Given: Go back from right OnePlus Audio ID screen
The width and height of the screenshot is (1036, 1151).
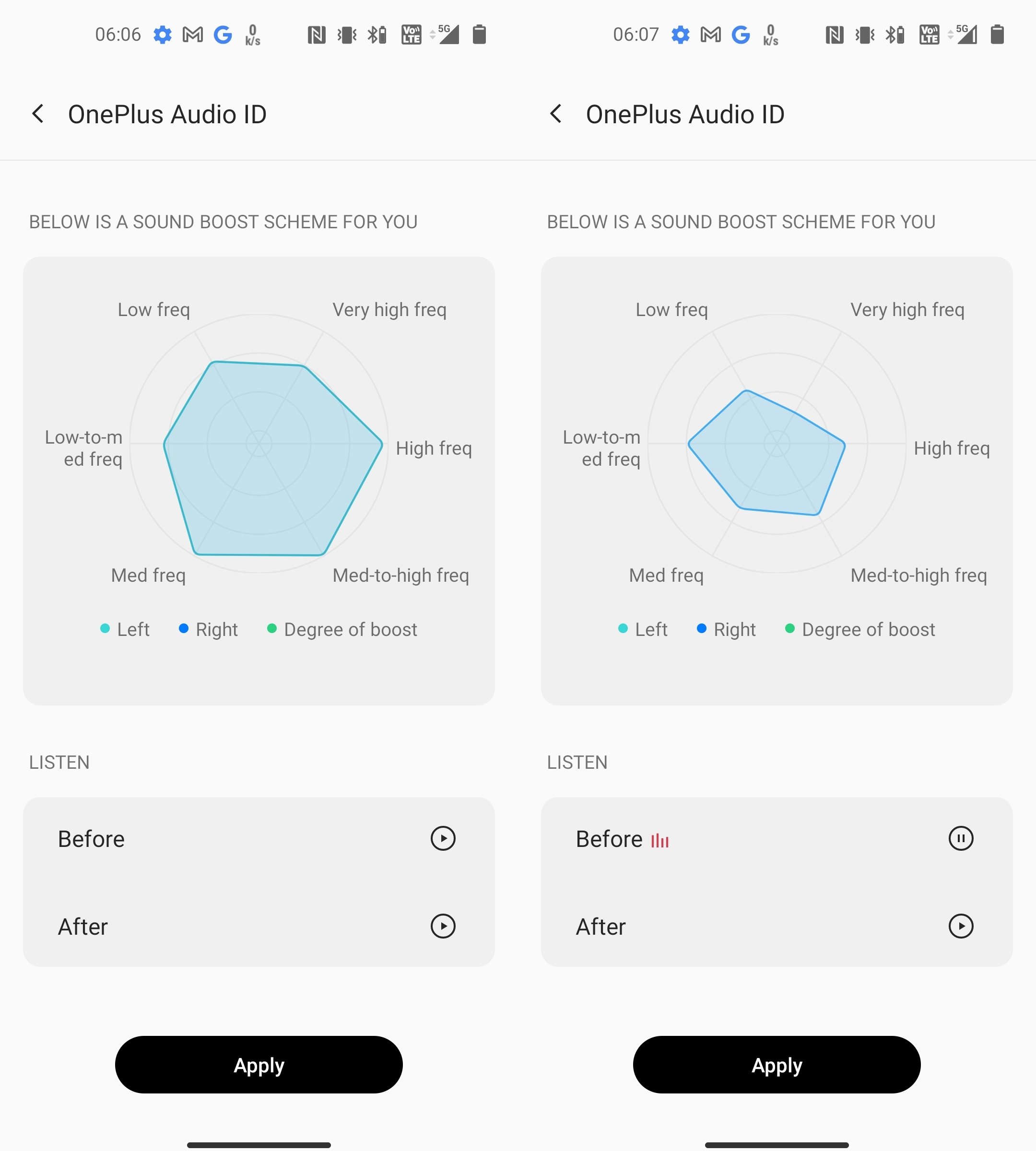Looking at the screenshot, I should [556, 114].
